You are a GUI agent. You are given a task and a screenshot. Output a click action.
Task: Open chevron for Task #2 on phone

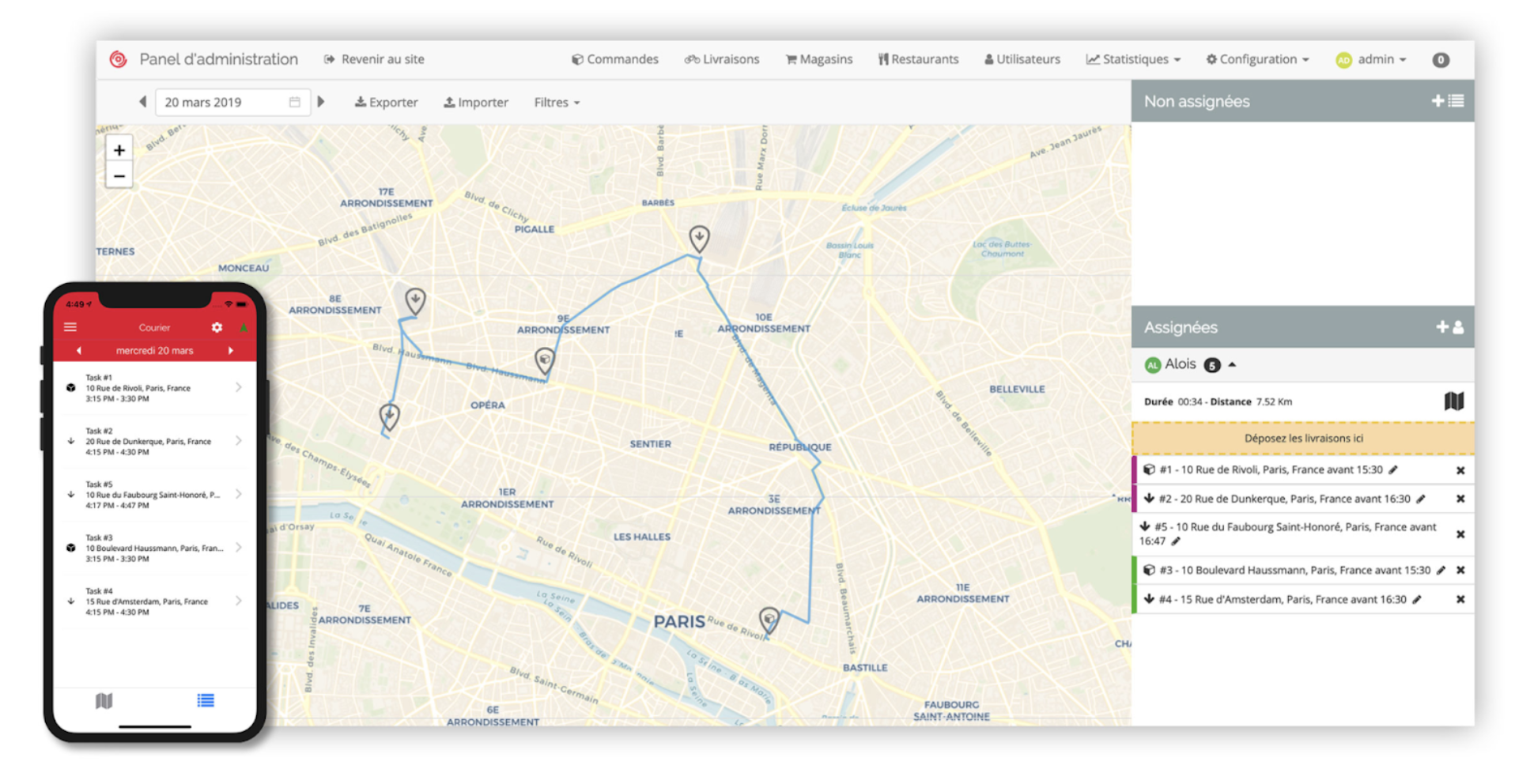point(239,441)
